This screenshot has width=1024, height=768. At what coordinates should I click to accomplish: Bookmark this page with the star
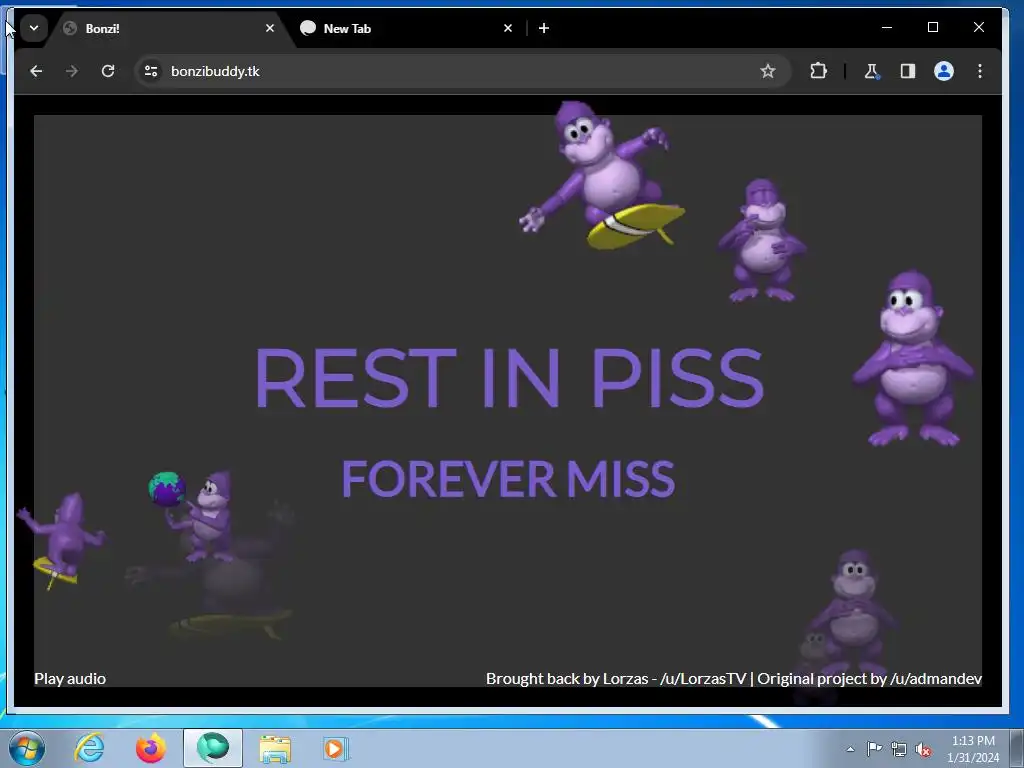click(x=767, y=71)
